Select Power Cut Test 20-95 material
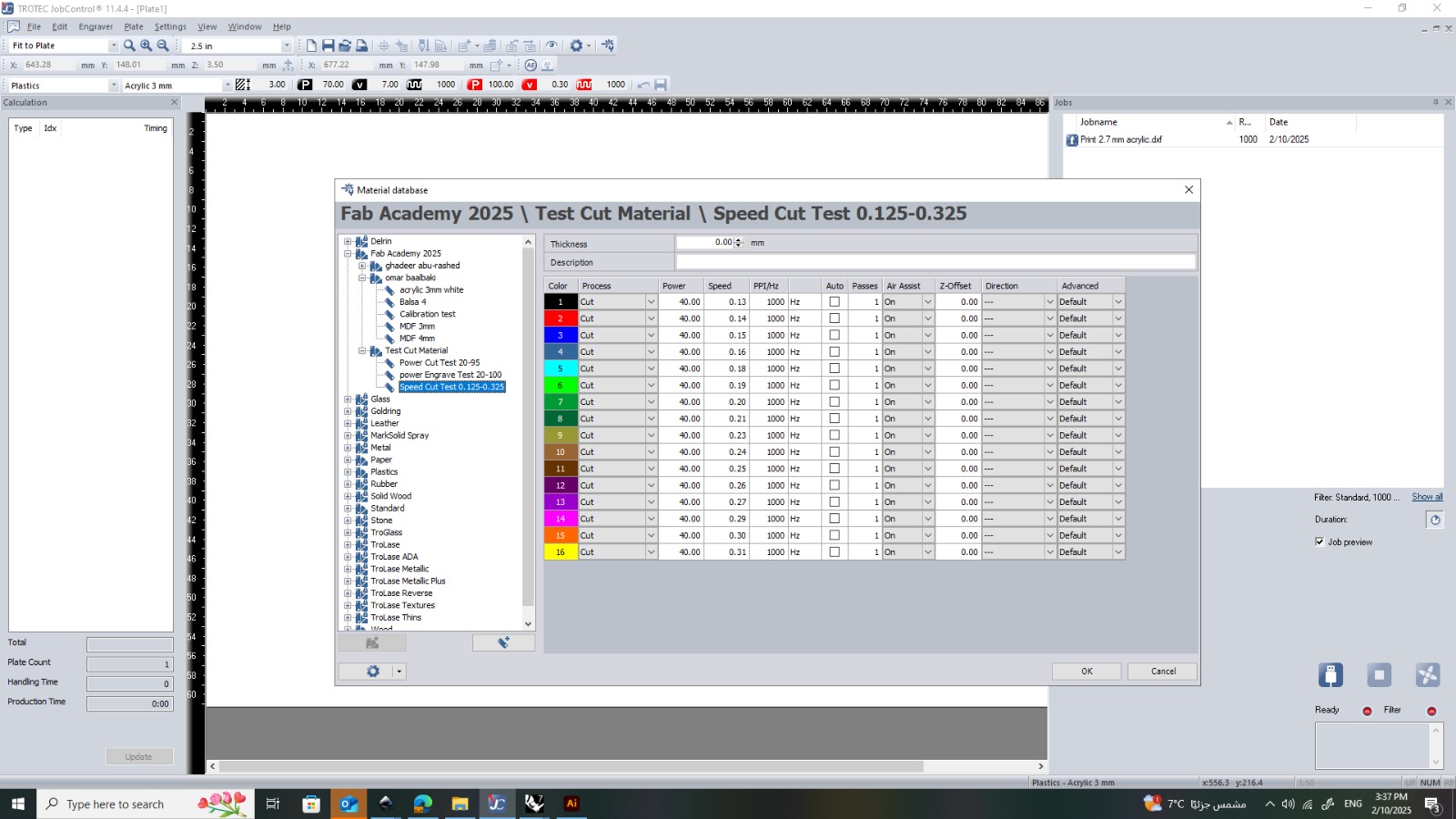 pyautogui.click(x=440, y=363)
